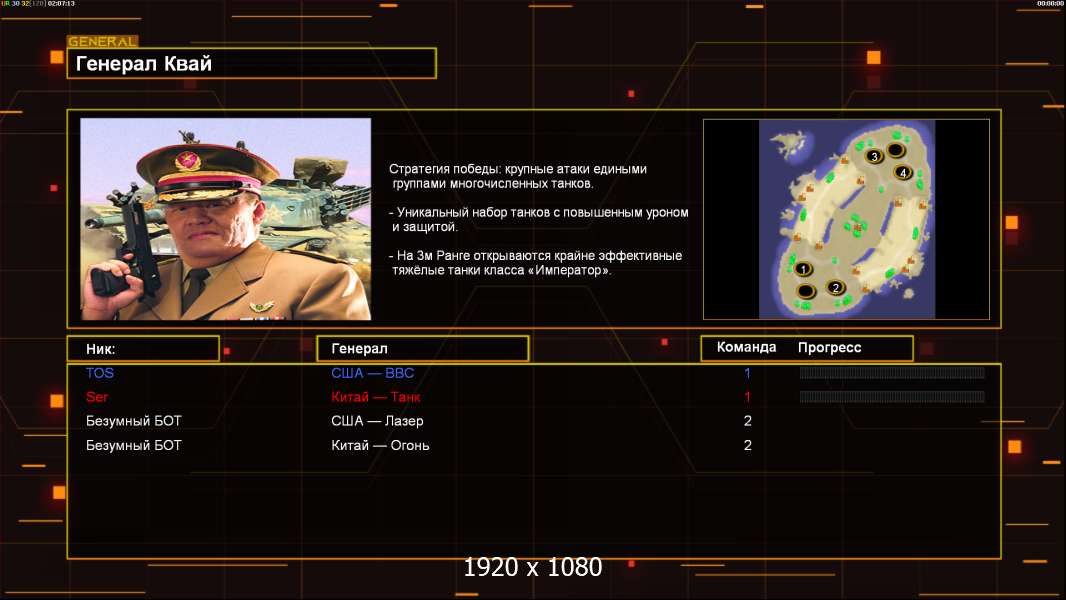Click the Безумный БОТ row with Китай — Огонь
Viewport: 1066px width, 600px height.
pyautogui.click(x=534, y=446)
